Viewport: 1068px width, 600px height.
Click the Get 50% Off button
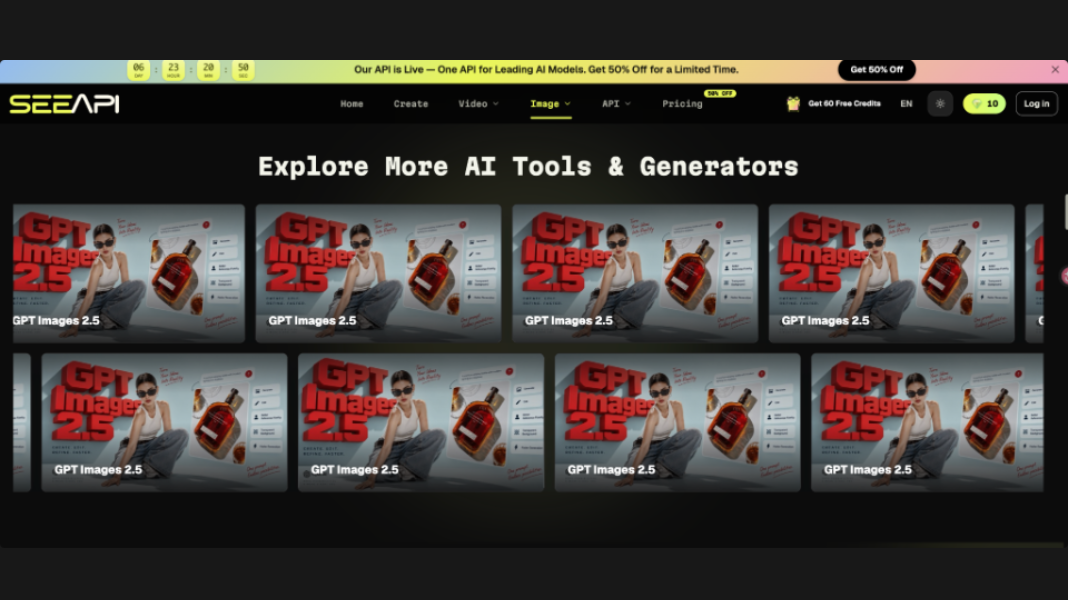click(x=877, y=69)
